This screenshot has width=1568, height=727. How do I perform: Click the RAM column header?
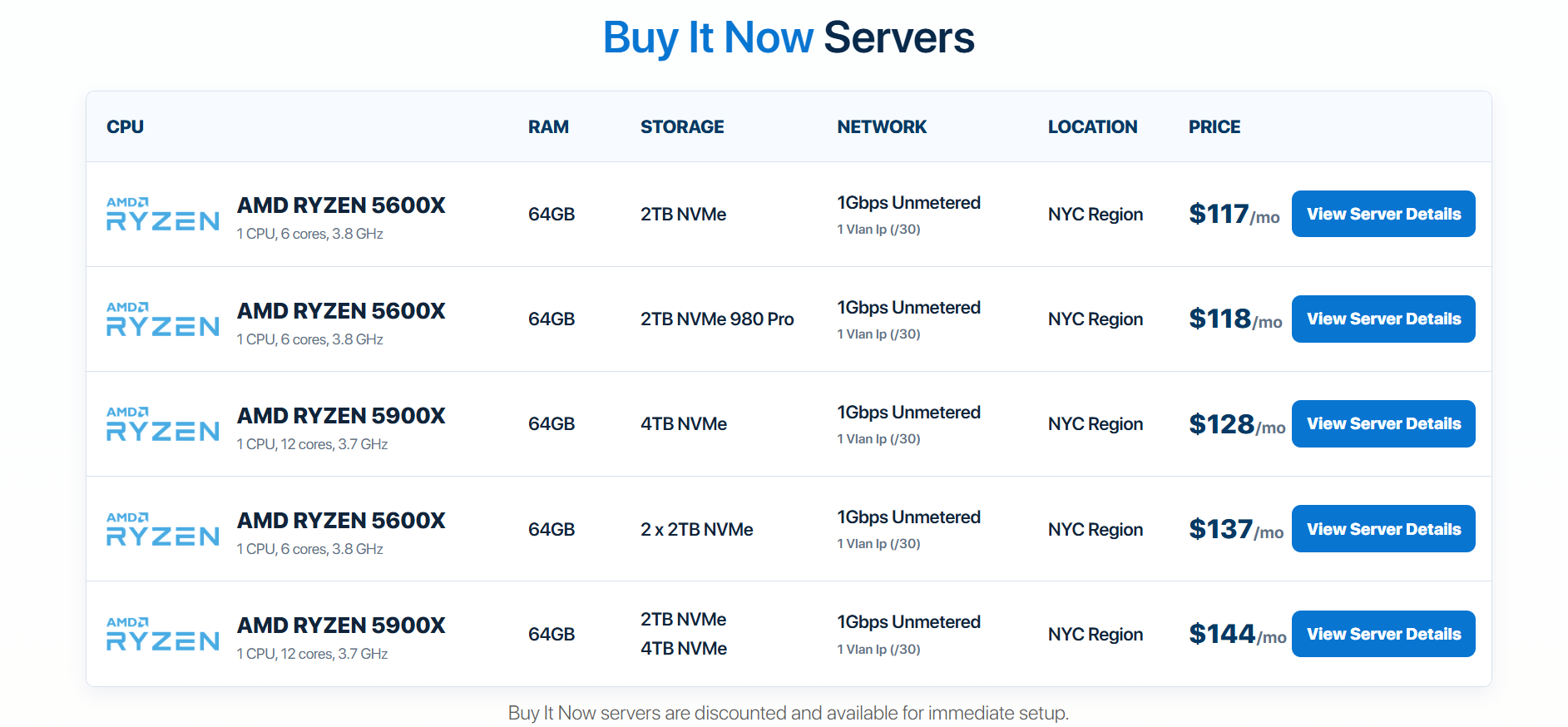[548, 126]
